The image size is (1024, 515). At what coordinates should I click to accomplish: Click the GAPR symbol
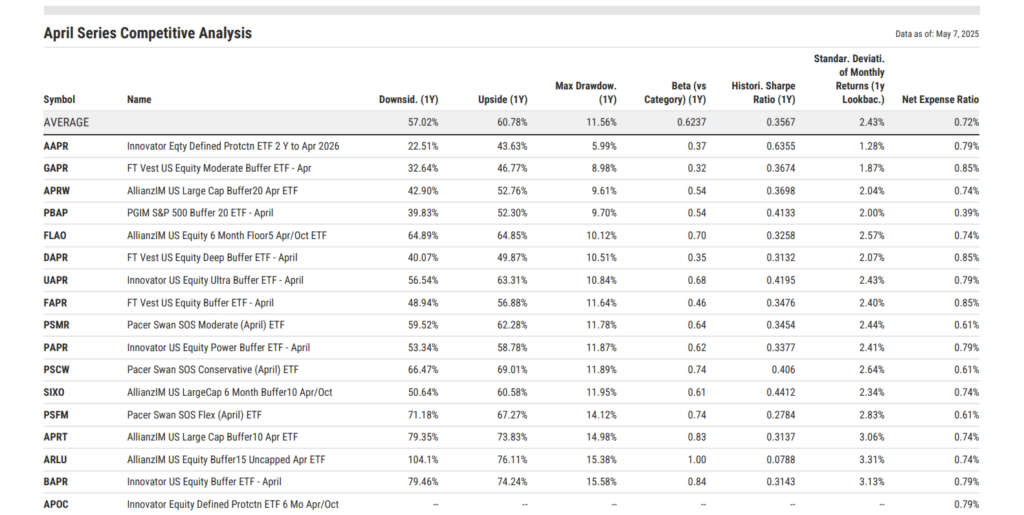56,168
